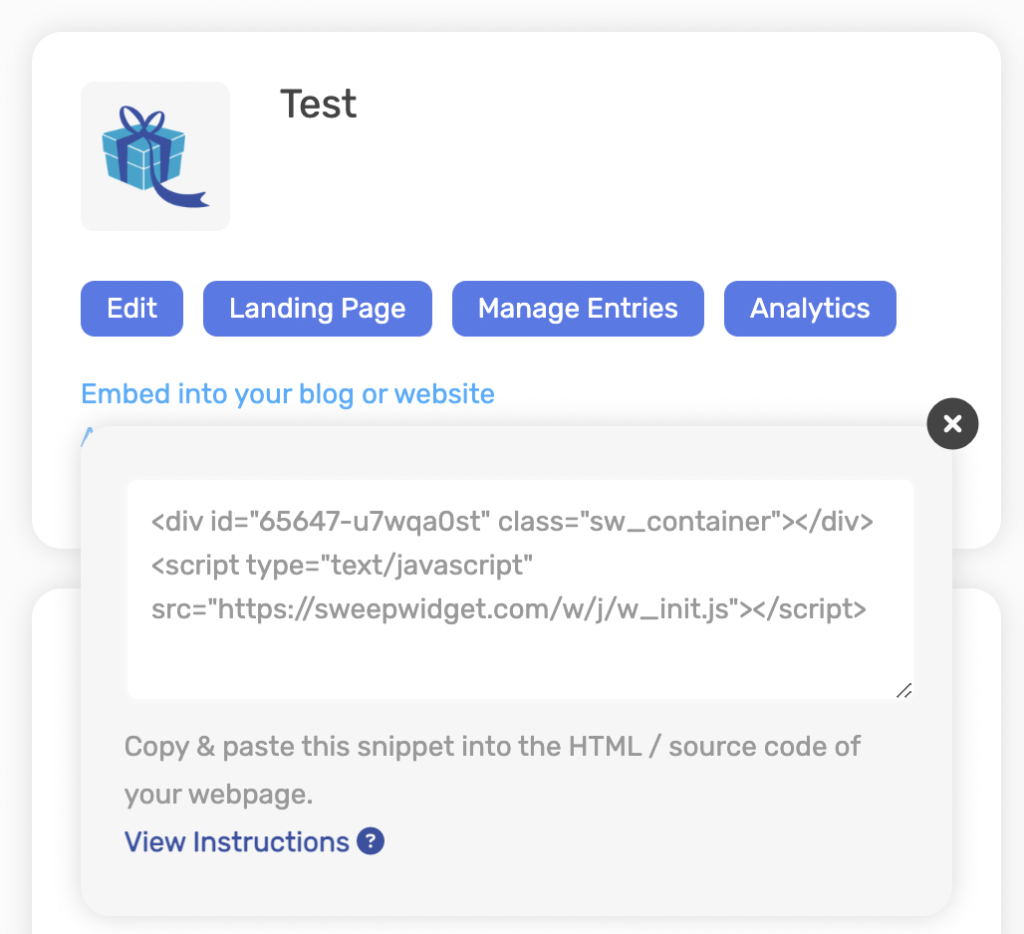Click inside the embed code text area

coord(520,589)
